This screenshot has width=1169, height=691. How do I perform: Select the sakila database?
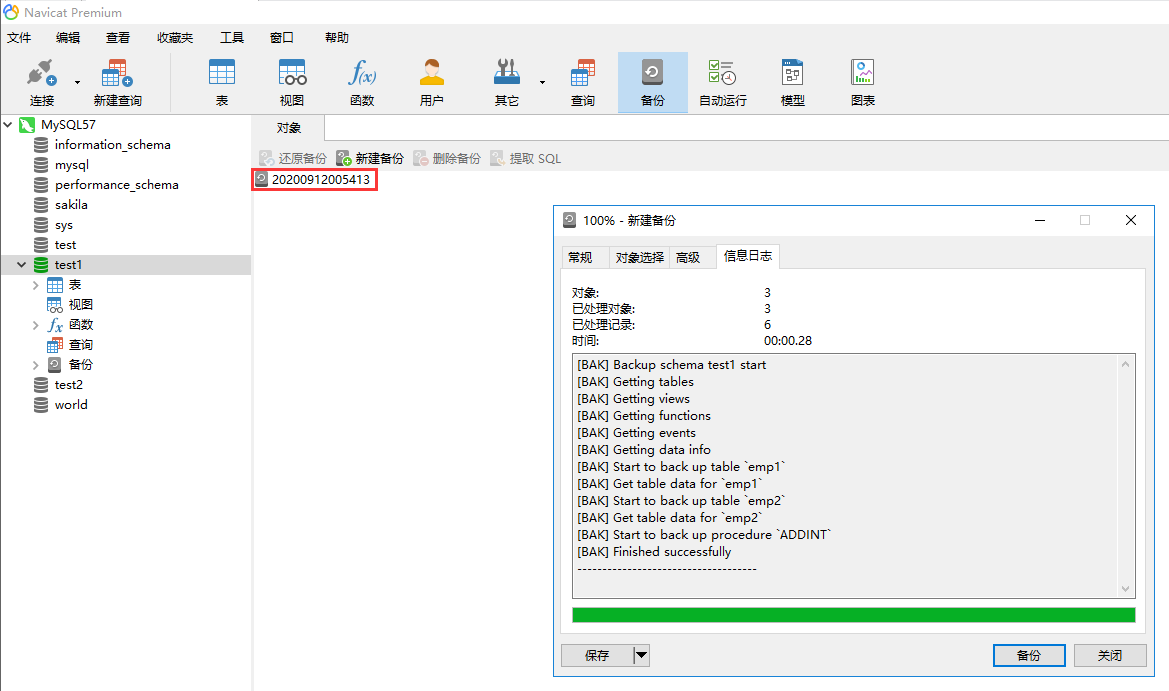[x=71, y=204]
